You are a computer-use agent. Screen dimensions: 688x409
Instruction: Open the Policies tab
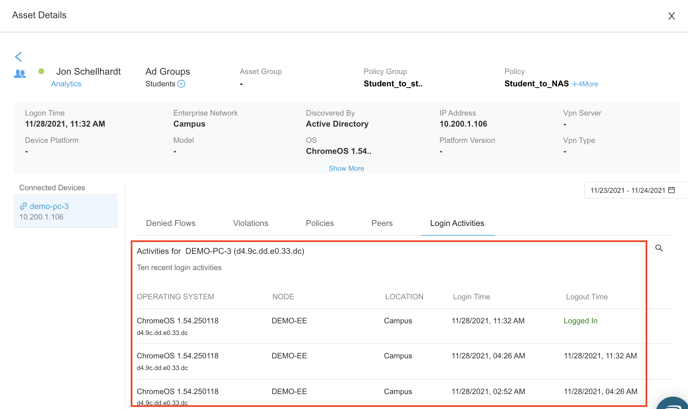click(319, 223)
